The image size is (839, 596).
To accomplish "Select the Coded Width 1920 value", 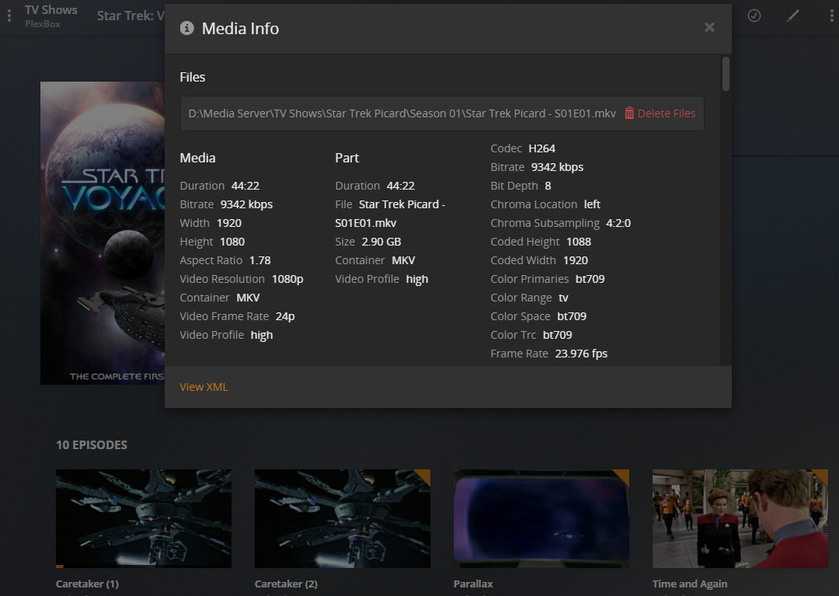I will coord(575,261).
